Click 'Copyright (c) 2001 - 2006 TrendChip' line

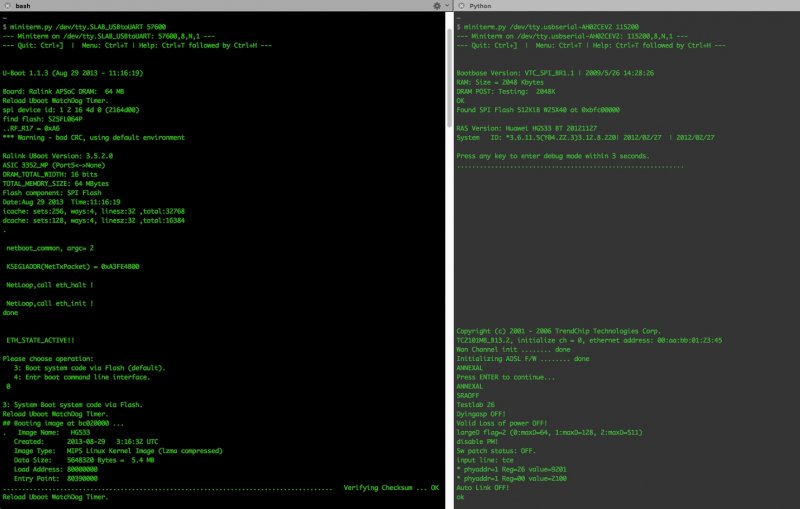coord(559,331)
